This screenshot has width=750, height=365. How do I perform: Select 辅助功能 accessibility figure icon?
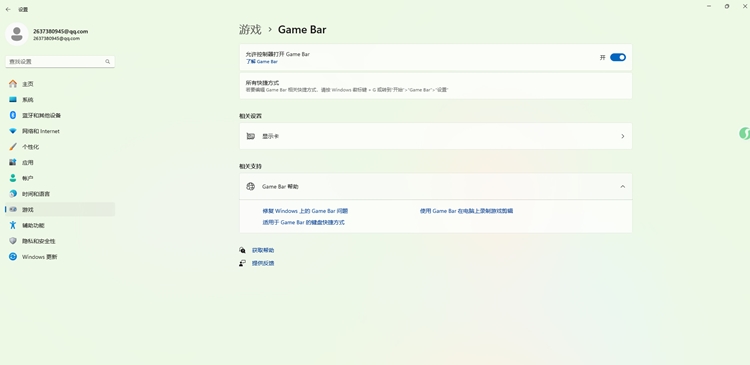[x=13, y=225]
